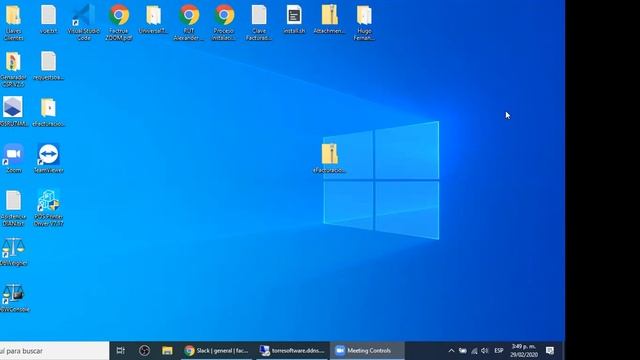Open the clock and calendar flyout
The width and height of the screenshot is (640, 360).
click(524, 351)
